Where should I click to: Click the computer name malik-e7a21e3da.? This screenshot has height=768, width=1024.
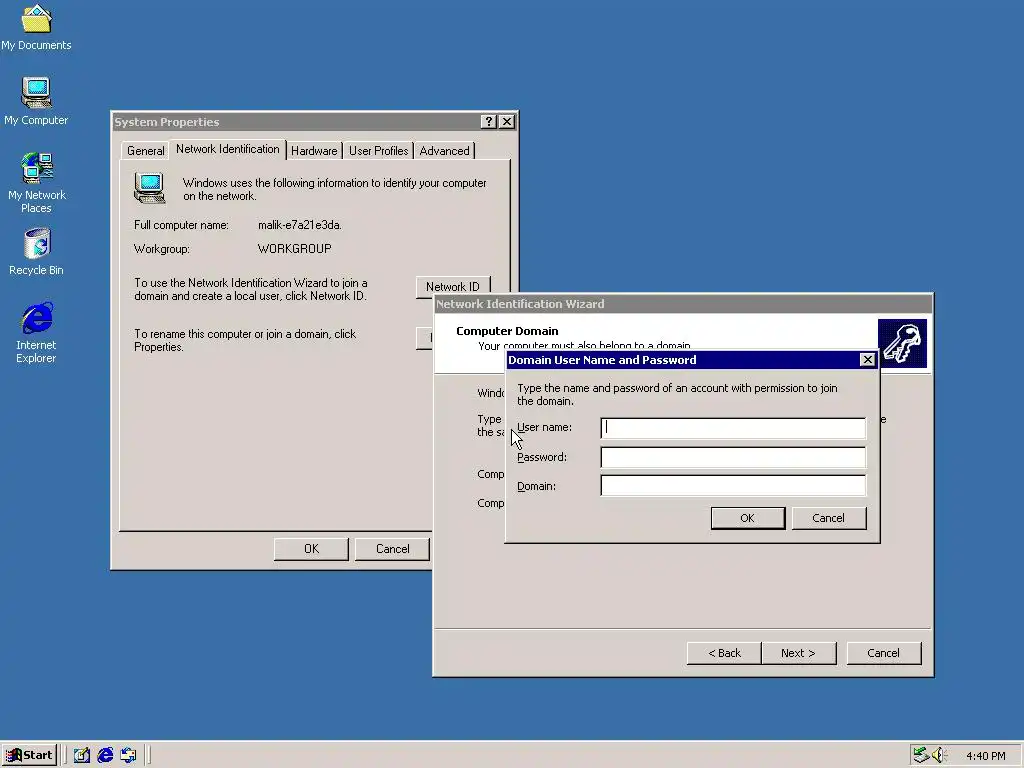click(x=300, y=225)
